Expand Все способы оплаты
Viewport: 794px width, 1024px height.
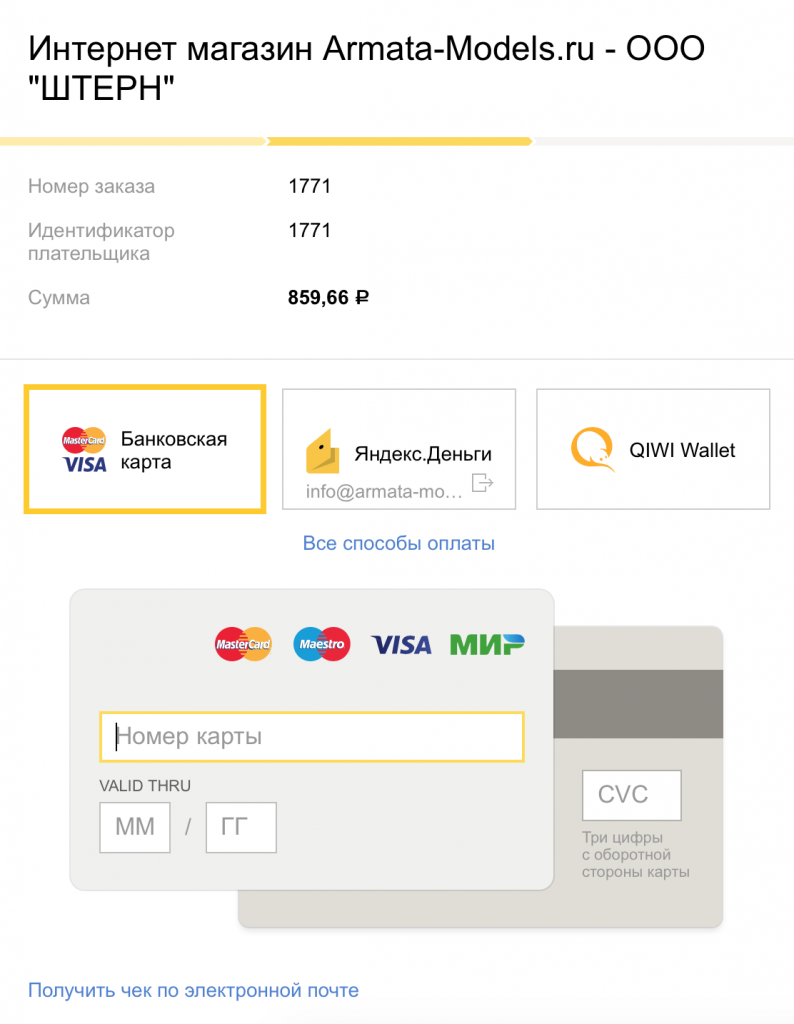pyautogui.click(x=399, y=544)
